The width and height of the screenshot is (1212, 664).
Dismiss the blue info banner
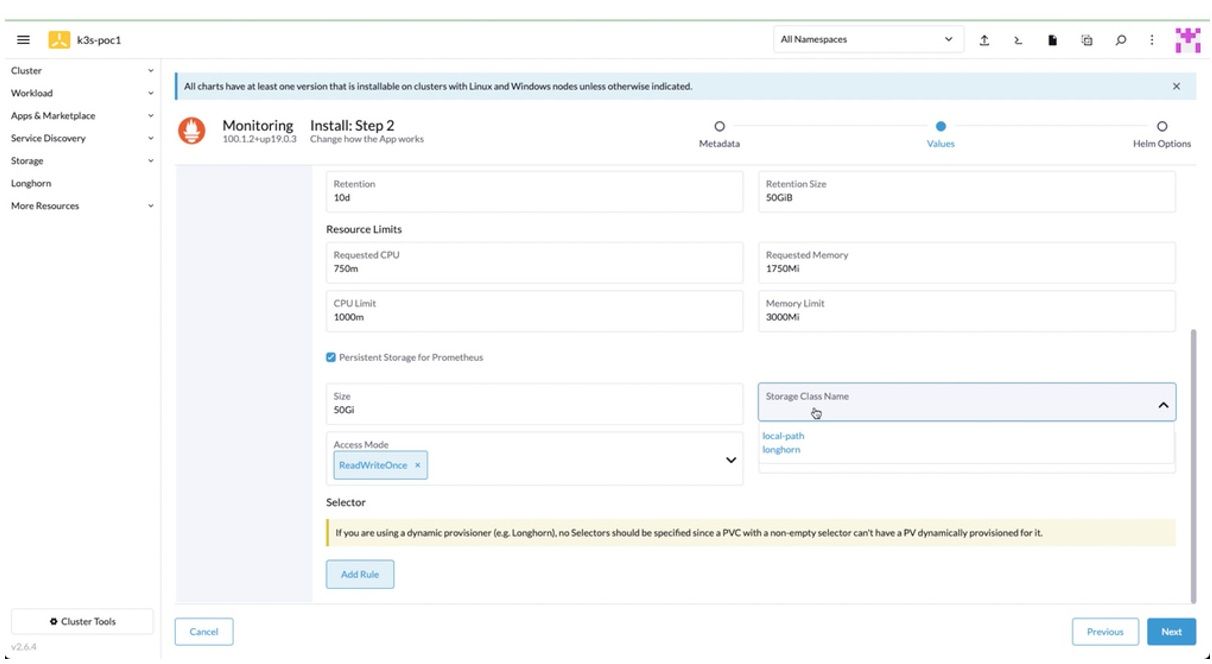coord(1176,87)
